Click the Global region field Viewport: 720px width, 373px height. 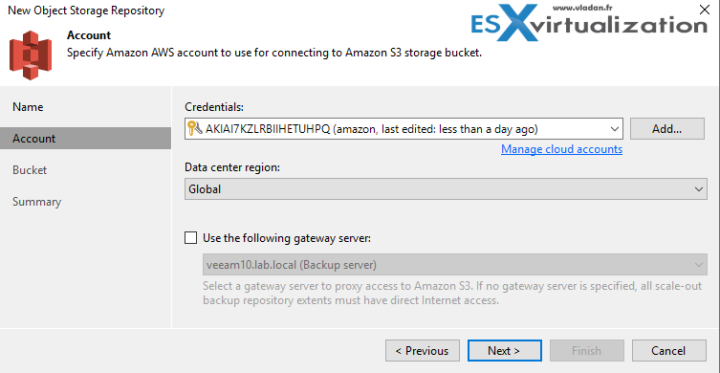[x=445, y=189]
